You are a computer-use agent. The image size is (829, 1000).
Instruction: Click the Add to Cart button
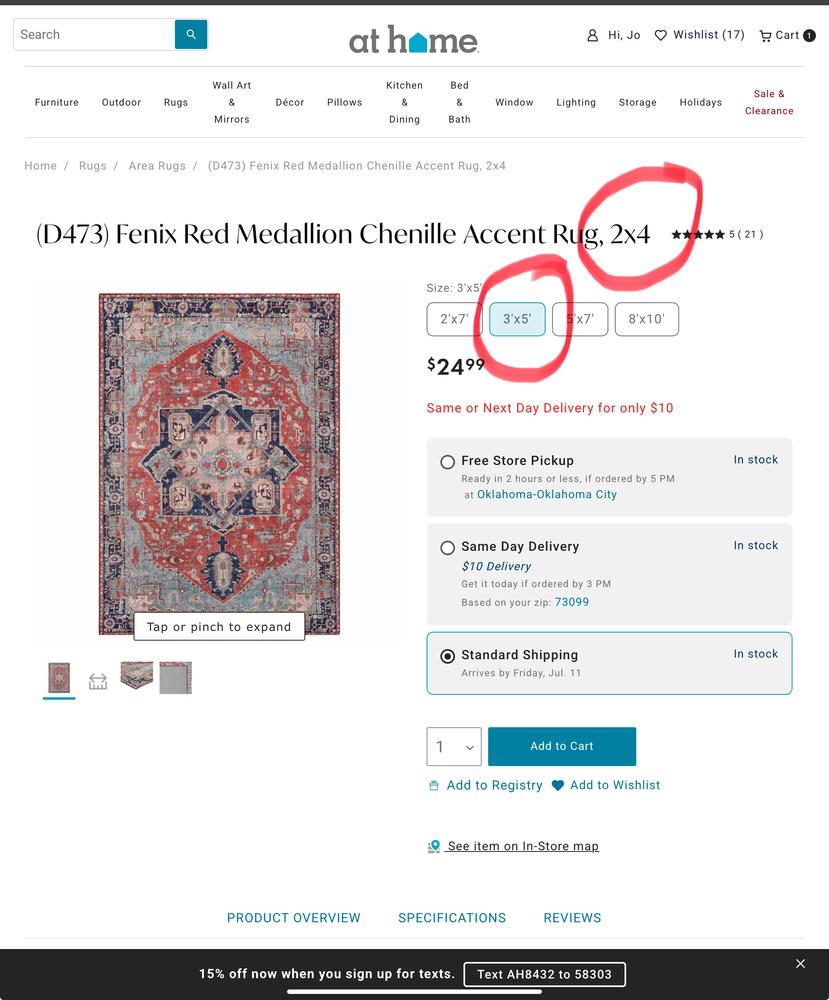coord(562,746)
